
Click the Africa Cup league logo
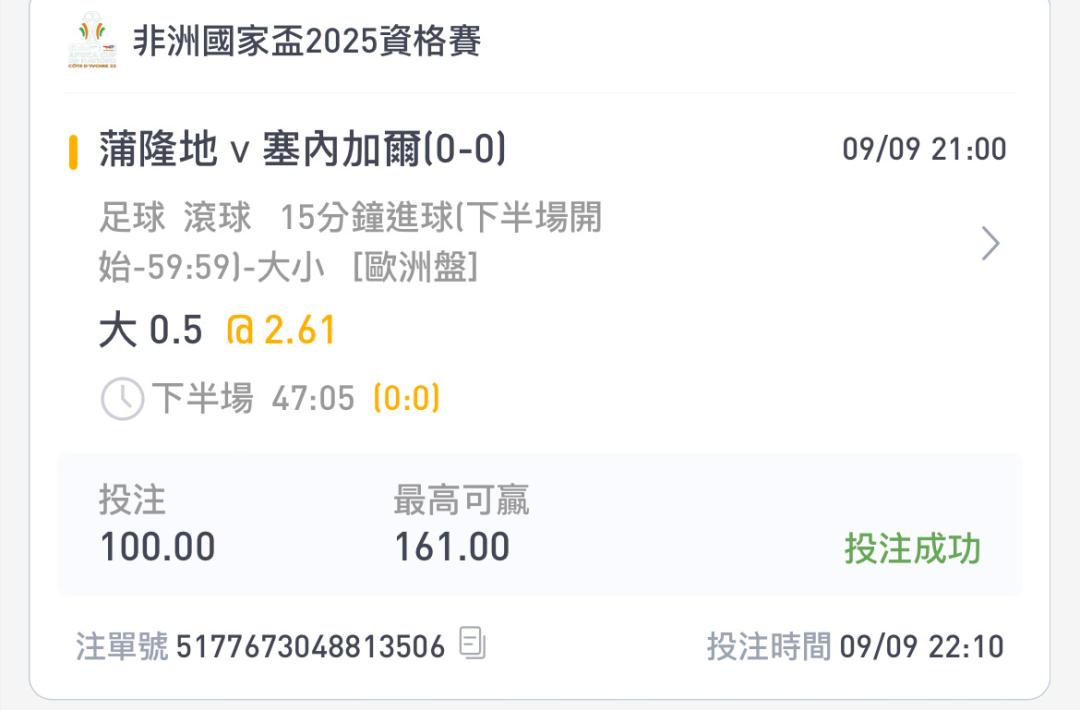coord(91,41)
